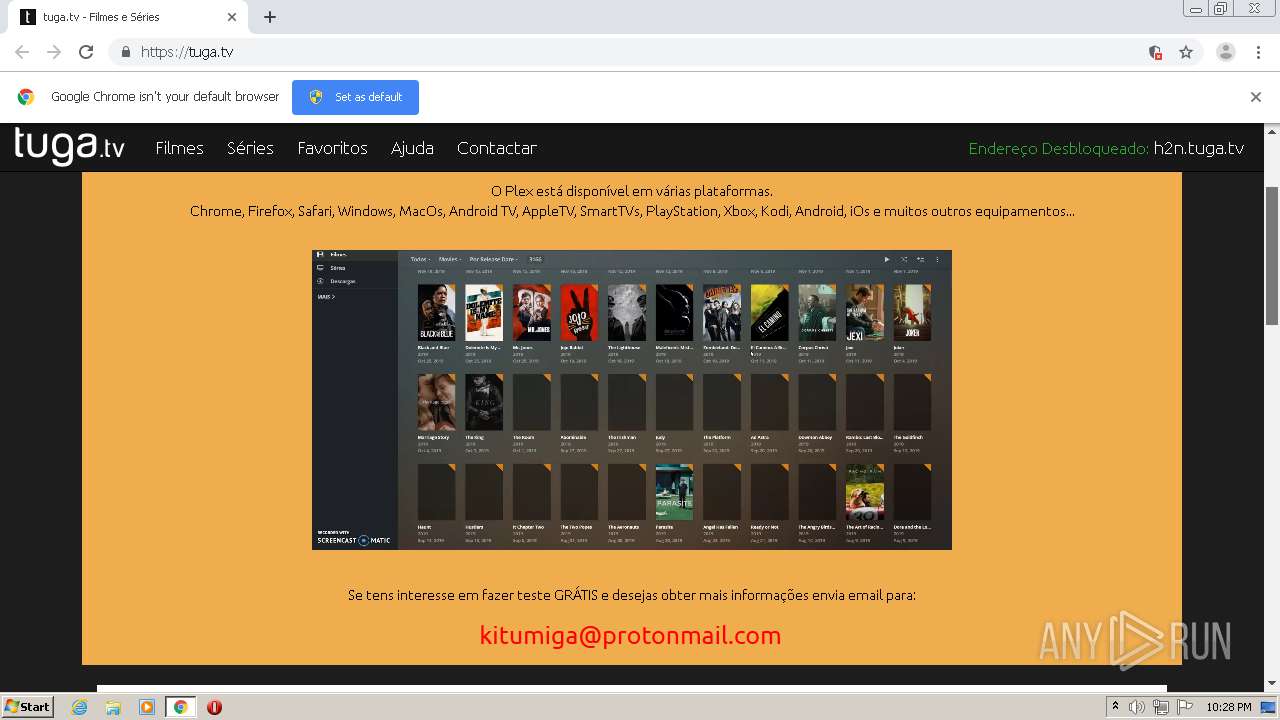Reload the page with the refresh icon
This screenshot has height=720, width=1280.
tap(86, 52)
